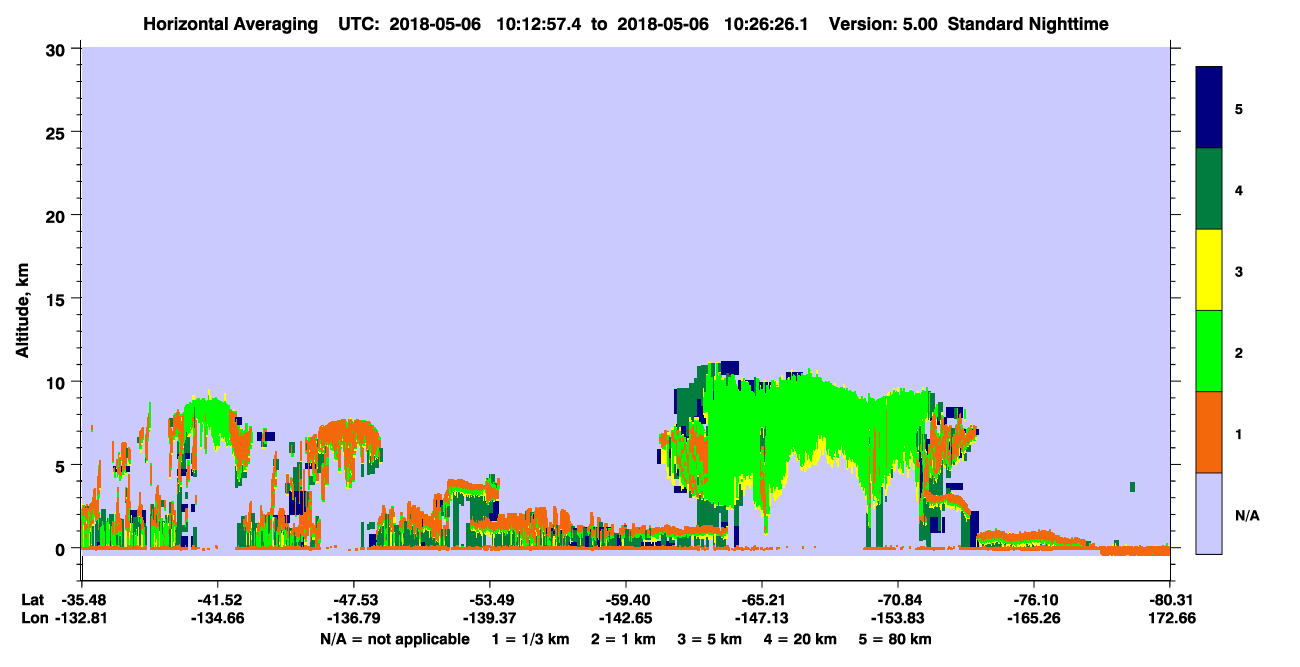This screenshot has height=667, width=1300.
Task: Click latitude value -76.10
Action: 1033,600
